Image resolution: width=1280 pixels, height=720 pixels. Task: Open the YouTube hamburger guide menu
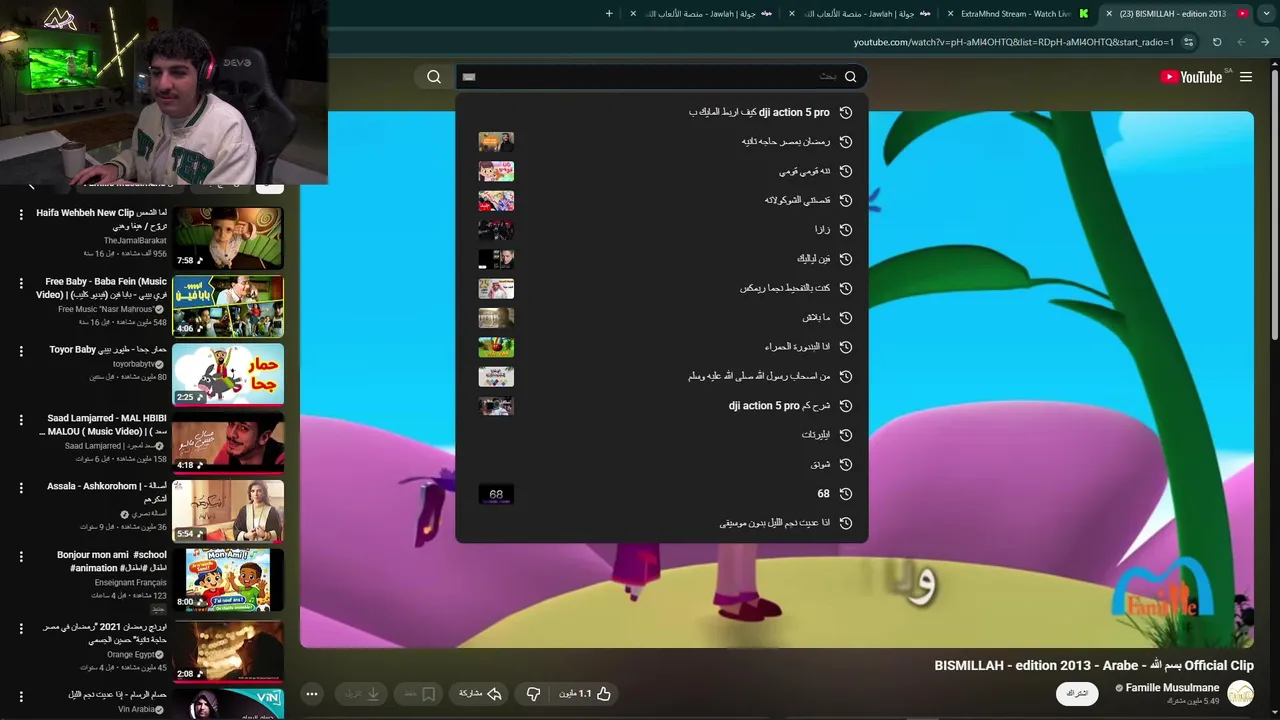(x=1246, y=77)
